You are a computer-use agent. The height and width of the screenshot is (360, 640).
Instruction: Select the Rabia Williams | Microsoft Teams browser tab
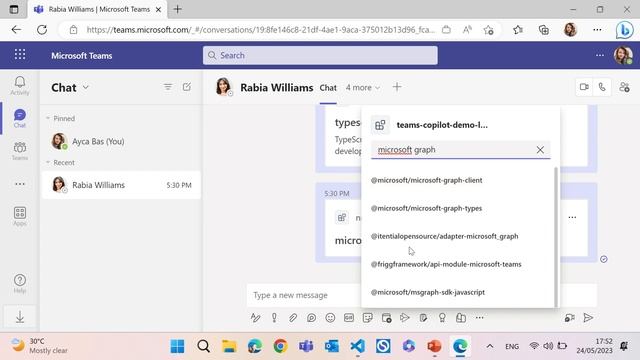pos(98,9)
